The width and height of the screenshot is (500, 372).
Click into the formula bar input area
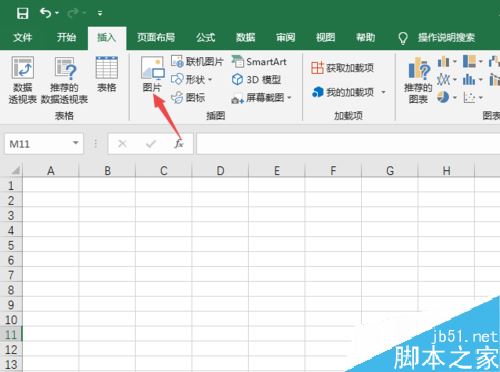(348, 144)
